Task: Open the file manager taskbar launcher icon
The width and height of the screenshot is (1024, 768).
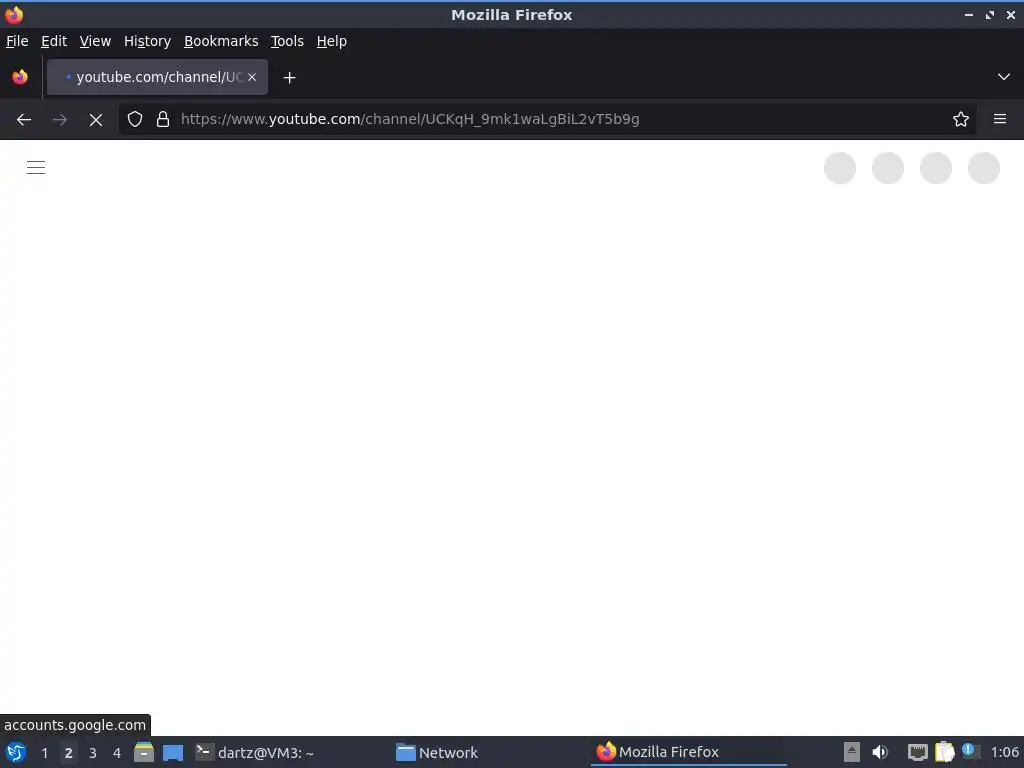Action: (144, 752)
